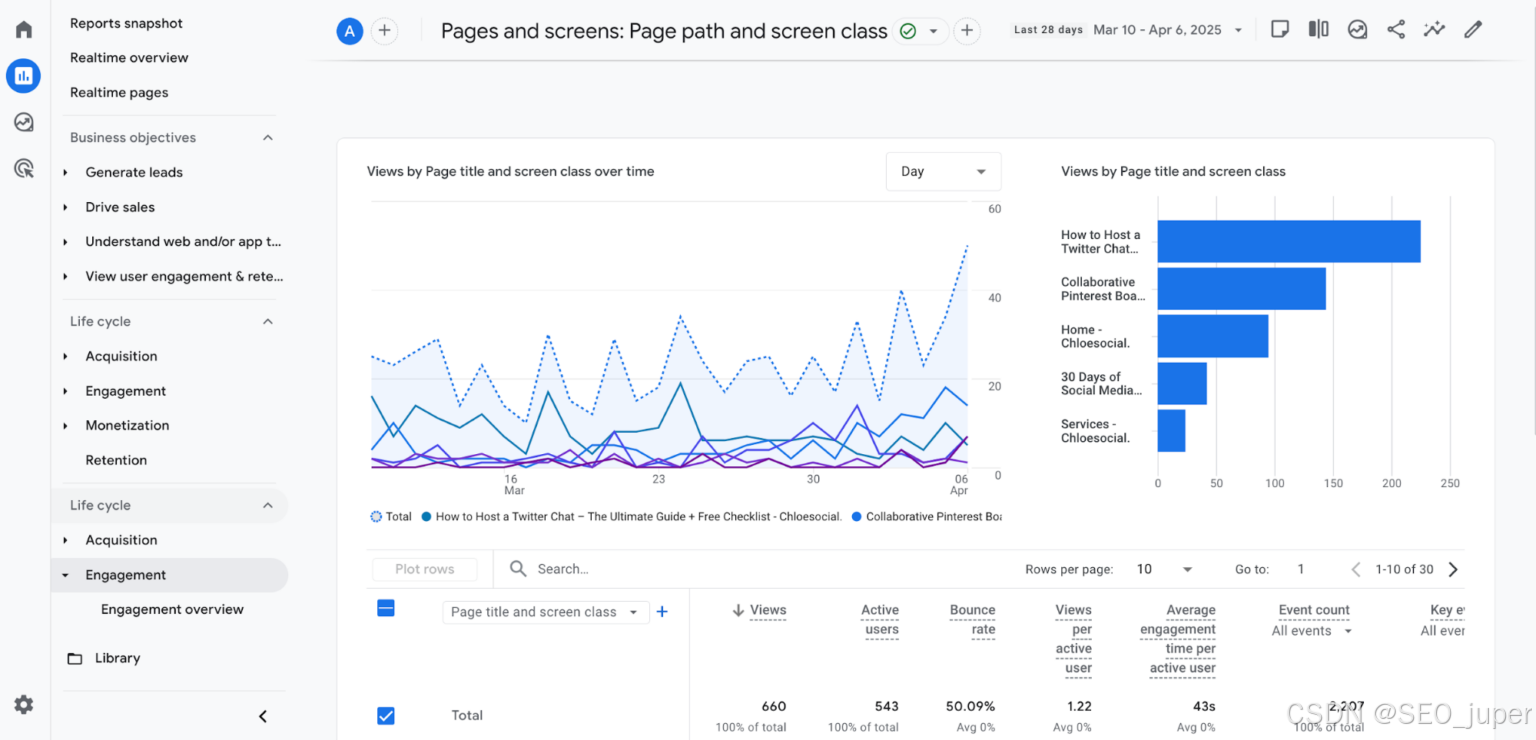
Task: Open Admin settings gear icon
Action: click(x=24, y=704)
